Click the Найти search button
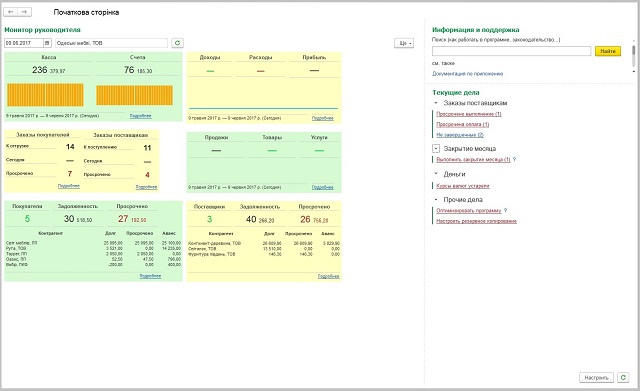 click(x=608, y=51)
